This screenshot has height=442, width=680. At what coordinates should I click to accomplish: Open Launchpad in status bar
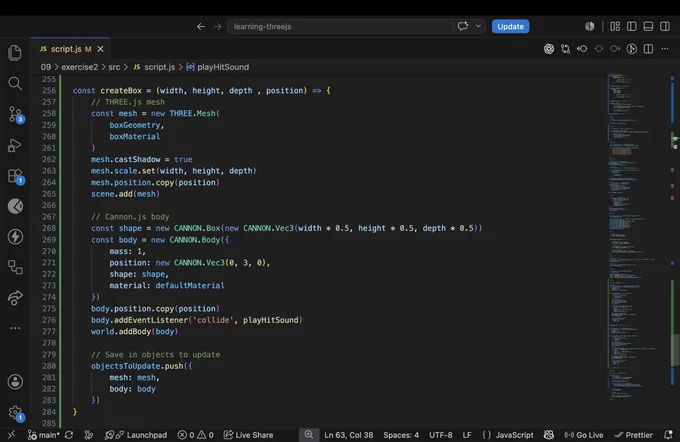(x=136, y=435)
